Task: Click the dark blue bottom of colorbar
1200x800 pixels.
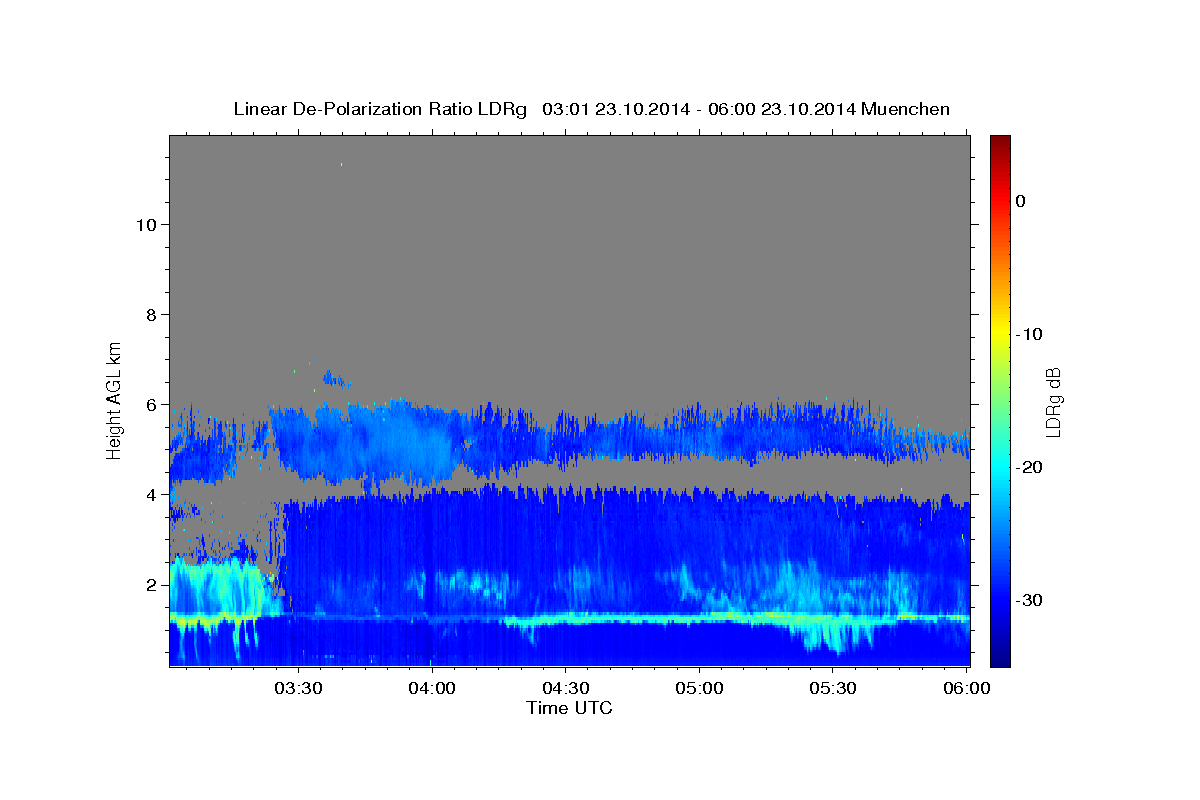Action: (1000, 659)
